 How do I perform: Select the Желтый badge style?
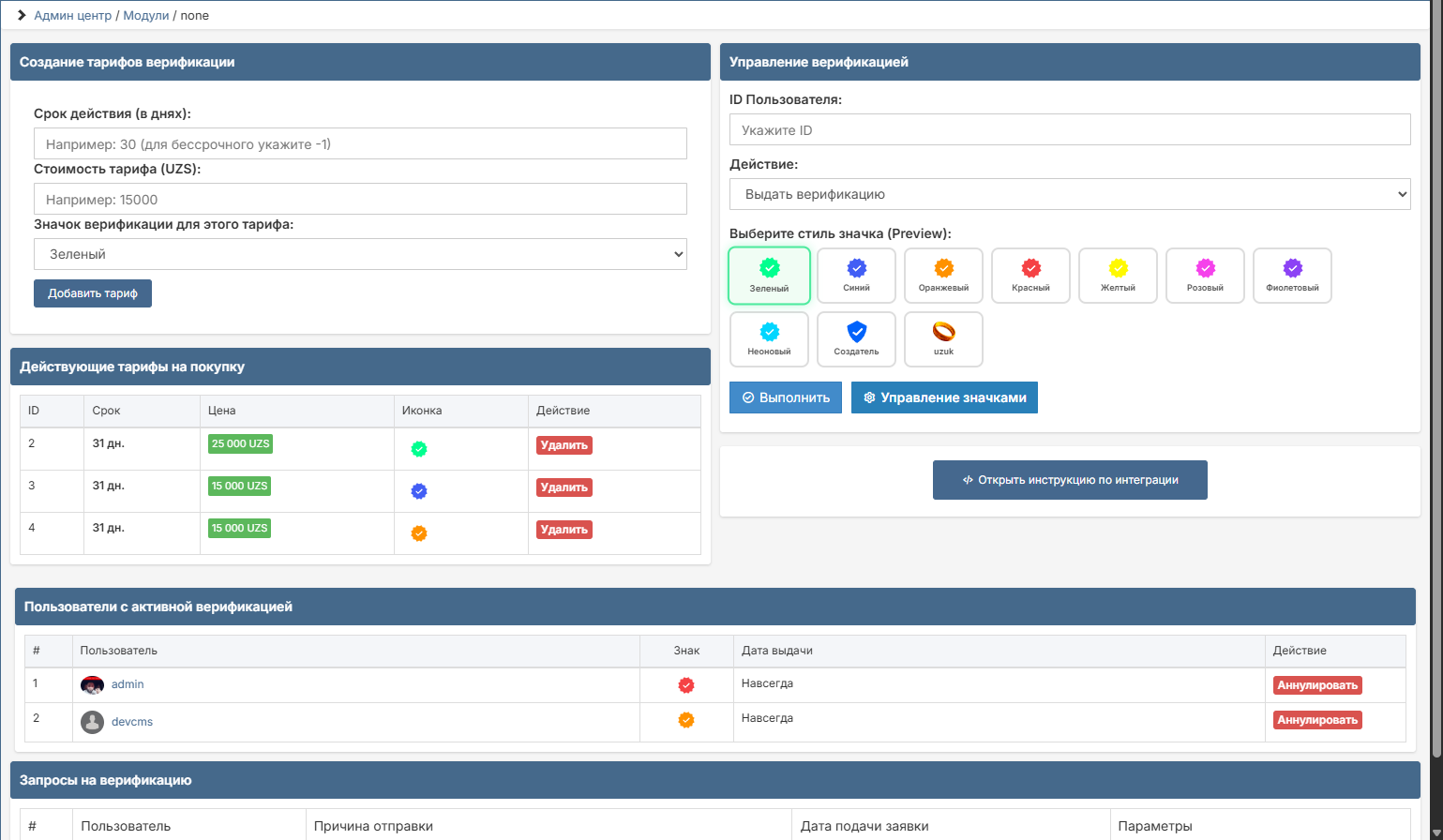coord(1118,276)
